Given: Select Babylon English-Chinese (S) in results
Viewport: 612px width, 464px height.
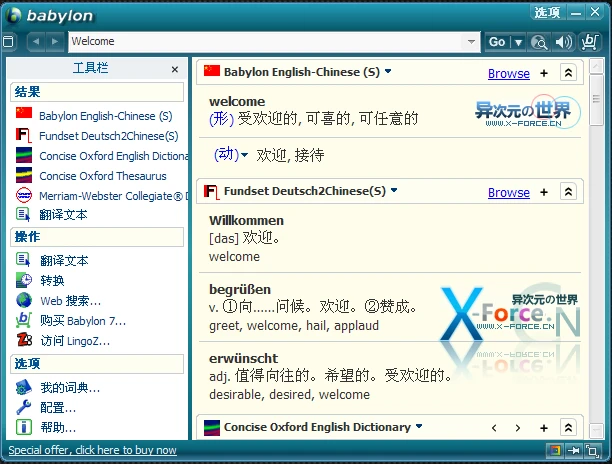Looking at the screenshot, I should point(106,116).
